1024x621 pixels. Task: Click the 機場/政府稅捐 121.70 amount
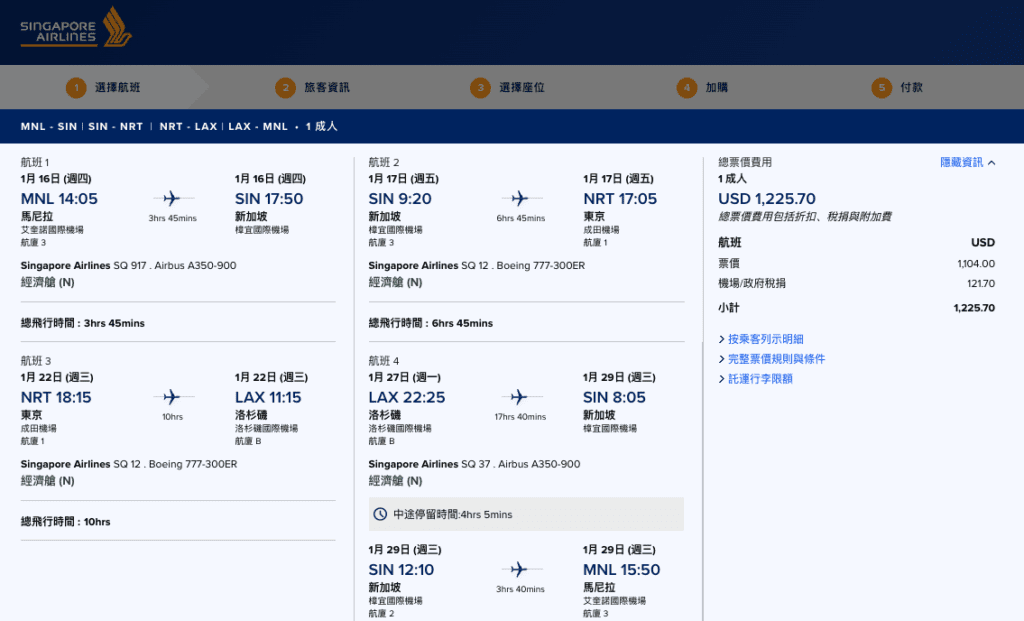point(981,283)
